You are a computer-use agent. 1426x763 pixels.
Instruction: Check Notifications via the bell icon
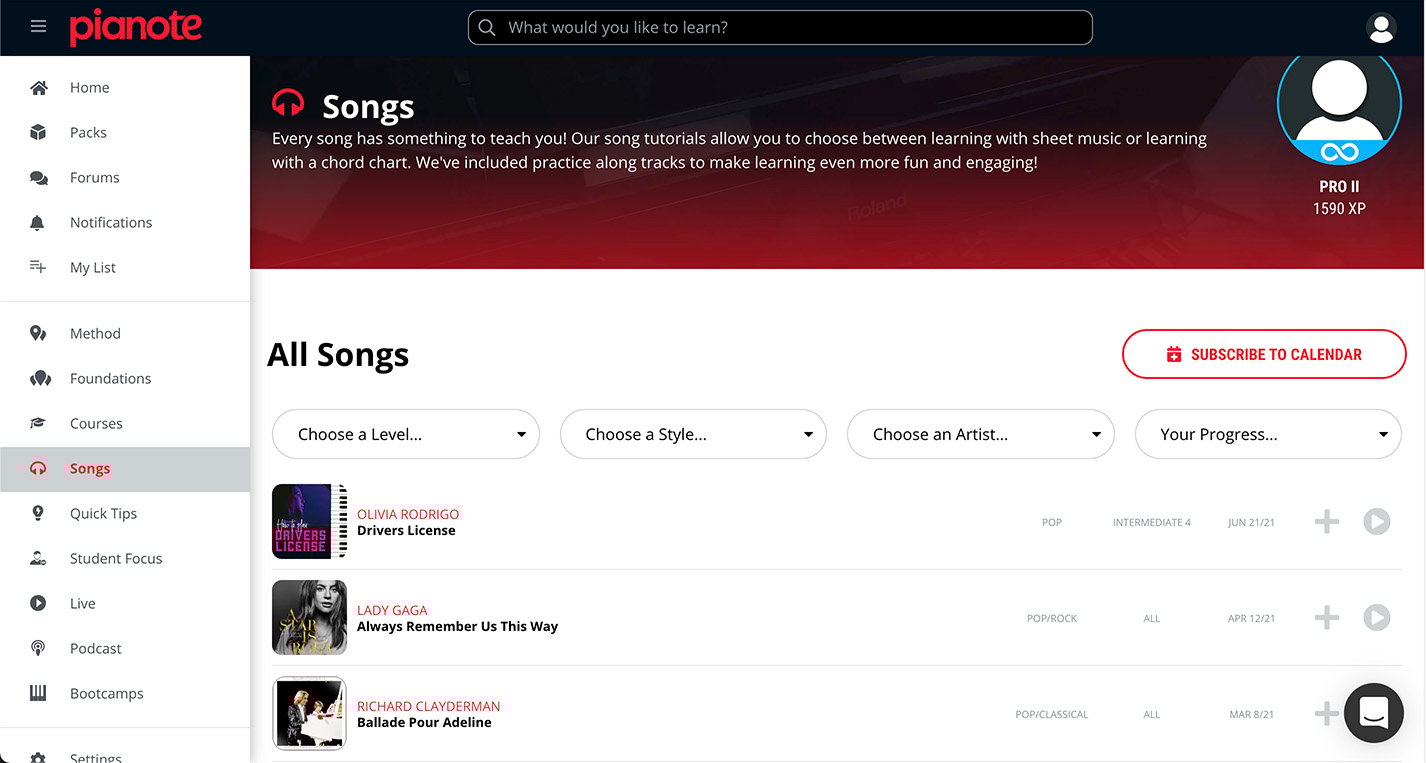(x=38, y=222)
